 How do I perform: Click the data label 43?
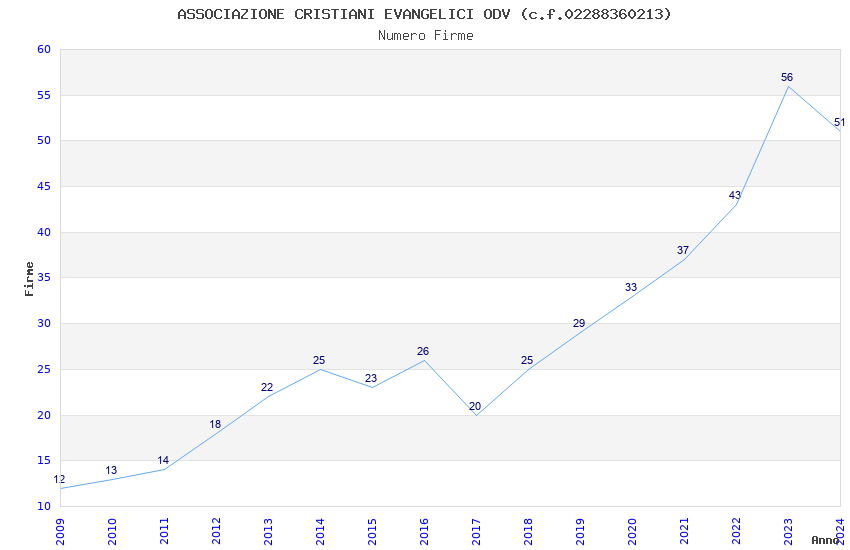[x=735, y=196]
